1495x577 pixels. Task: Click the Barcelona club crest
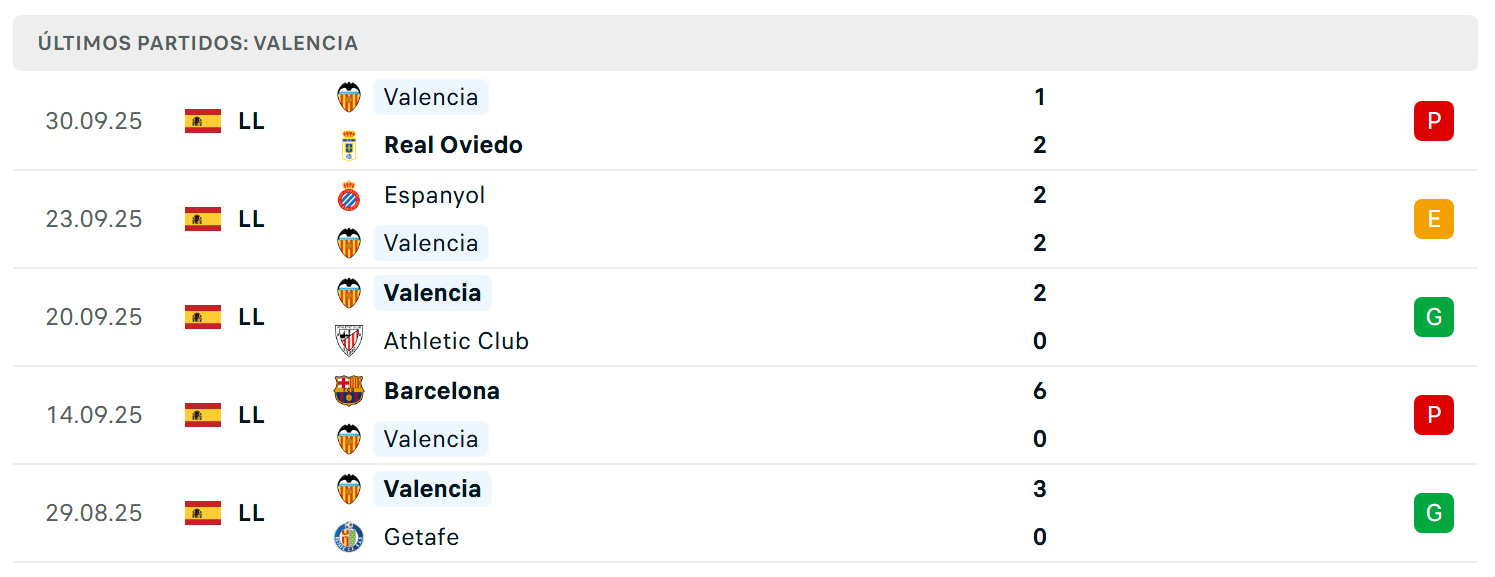(349, 391)
